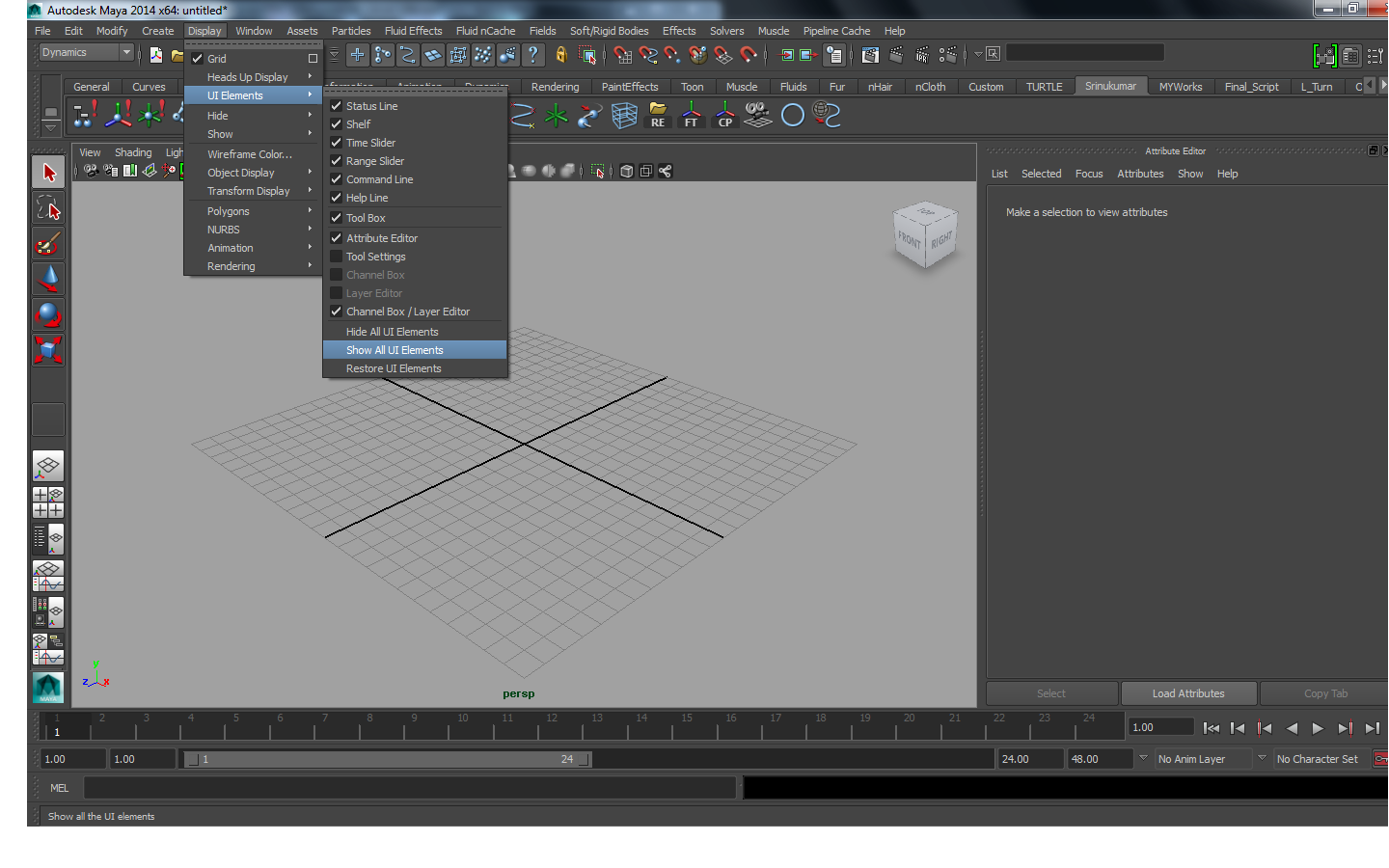Click the range slider bar
1389x868 pixels.
[388, 759]
